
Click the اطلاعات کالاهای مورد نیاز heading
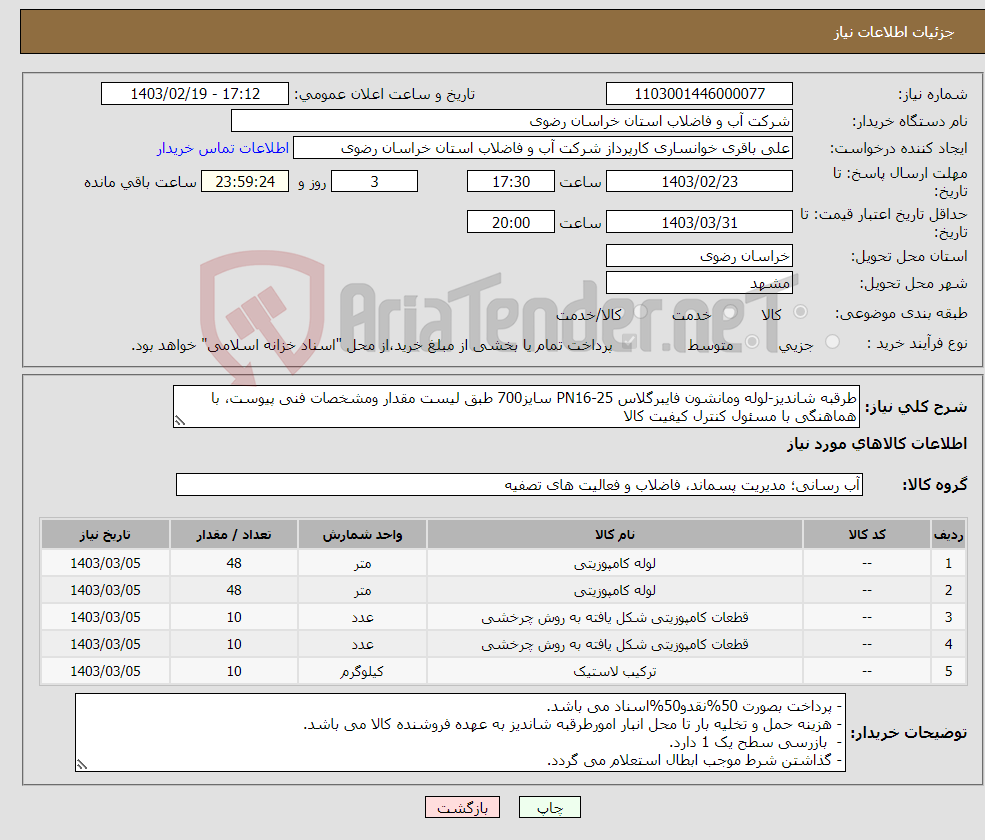click(877, 444)
